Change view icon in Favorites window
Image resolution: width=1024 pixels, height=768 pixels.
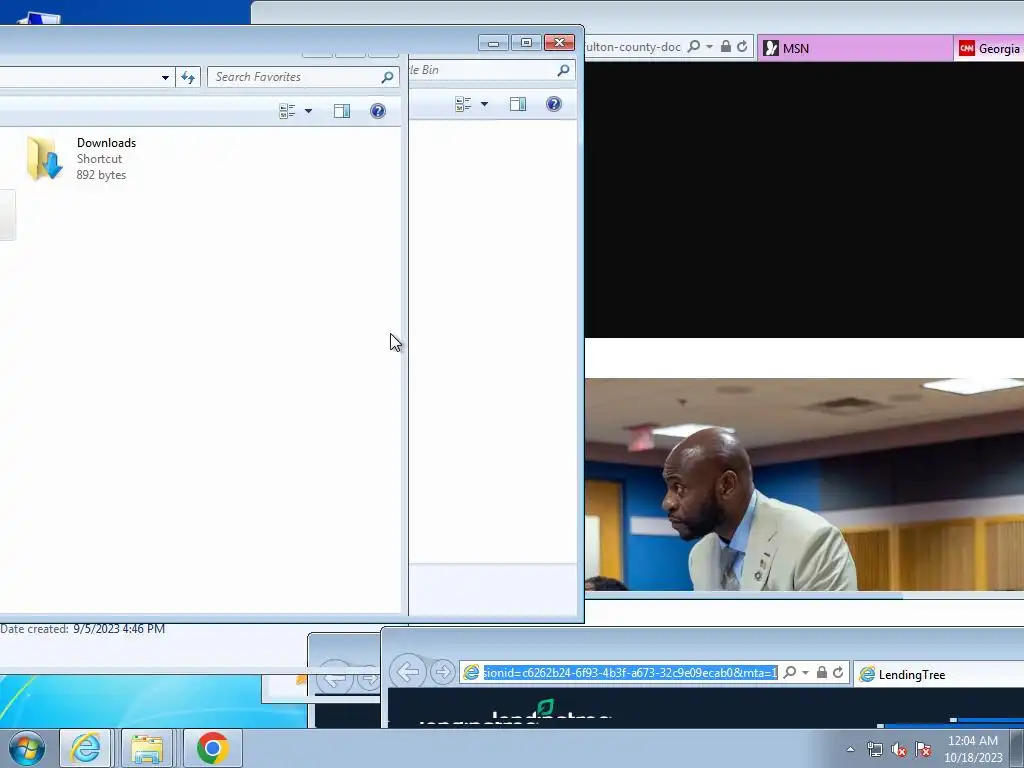pos(287,111)
